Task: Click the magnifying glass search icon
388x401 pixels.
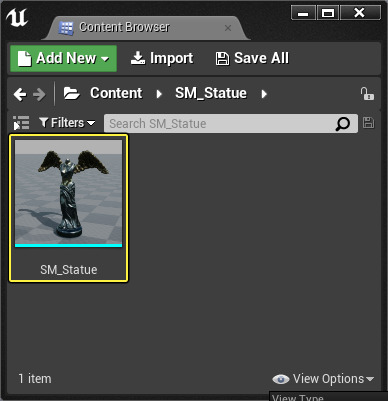Action: [x=343, y=124]
